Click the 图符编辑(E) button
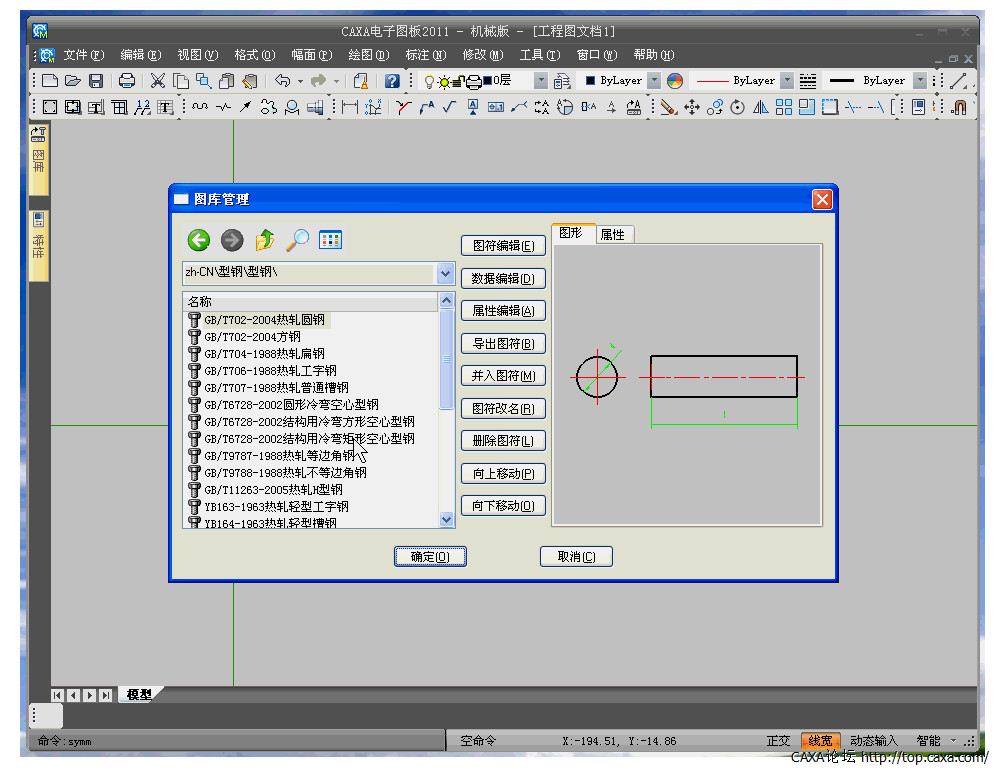Screen dimensions: 1006x774 coord(504,246)
